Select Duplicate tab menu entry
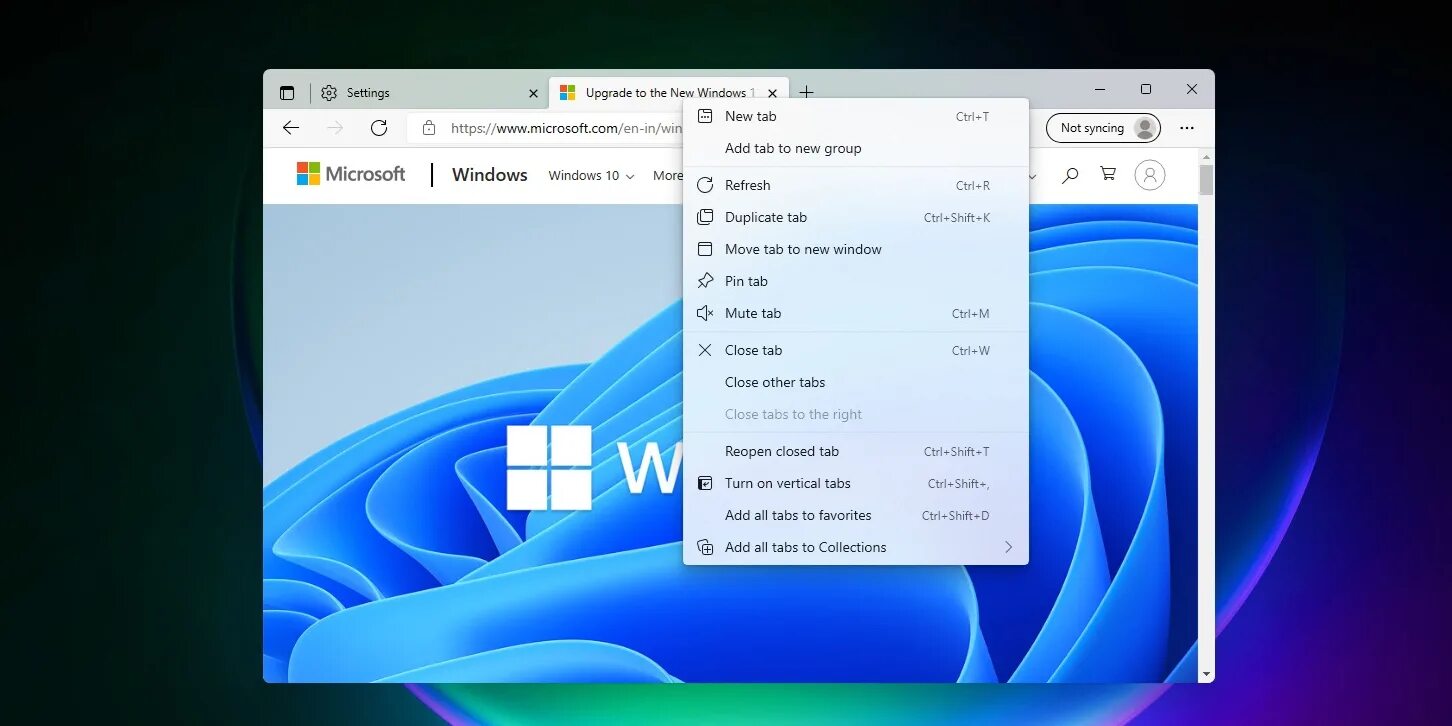This screenshot has width=1452, height=726. tap(856, 218)
